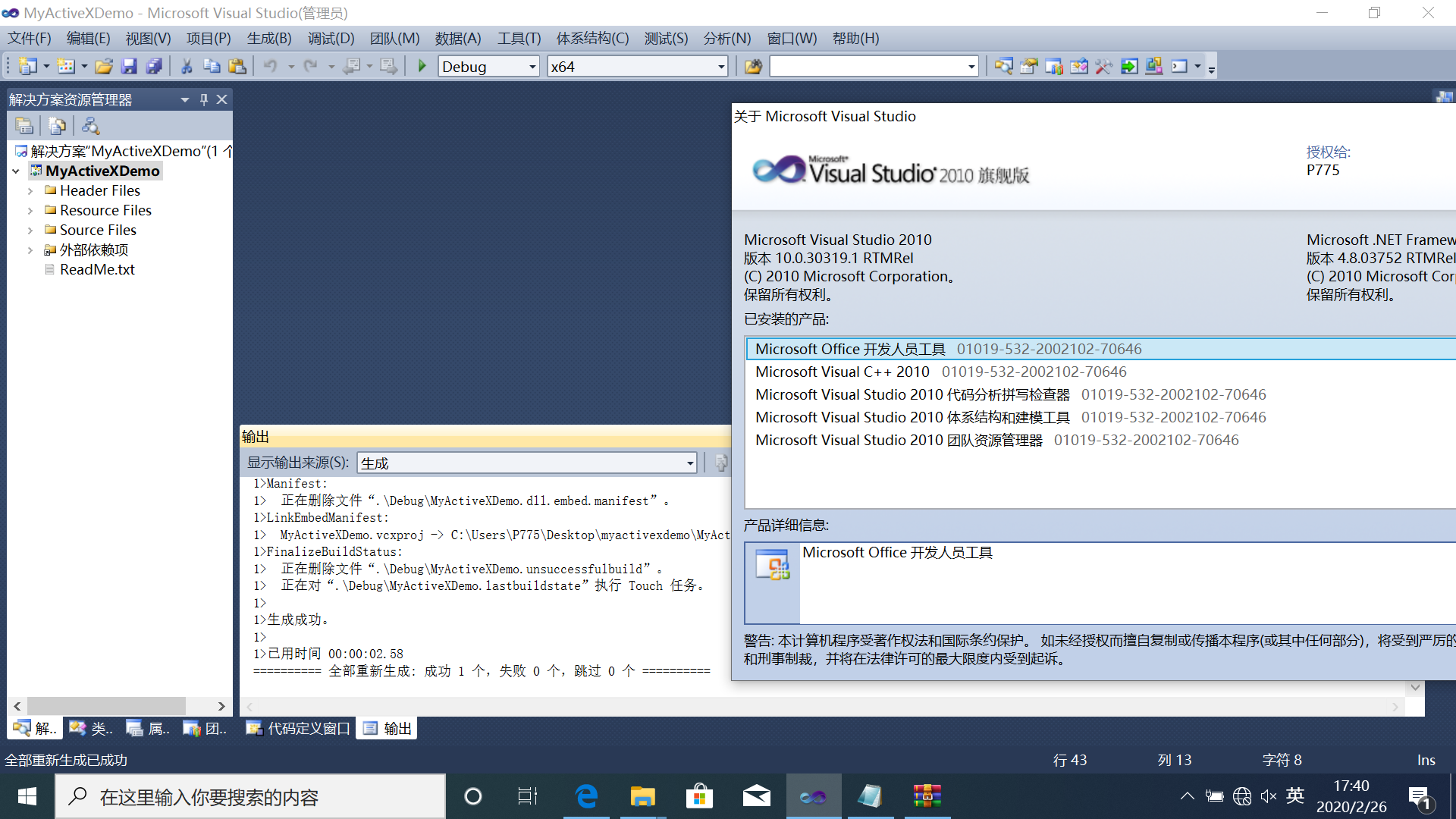Viewport: 1456px width, 819px height.
Task: Open Solution Explorer window position dropdown arrow
Action: click(x=184, y=99)
